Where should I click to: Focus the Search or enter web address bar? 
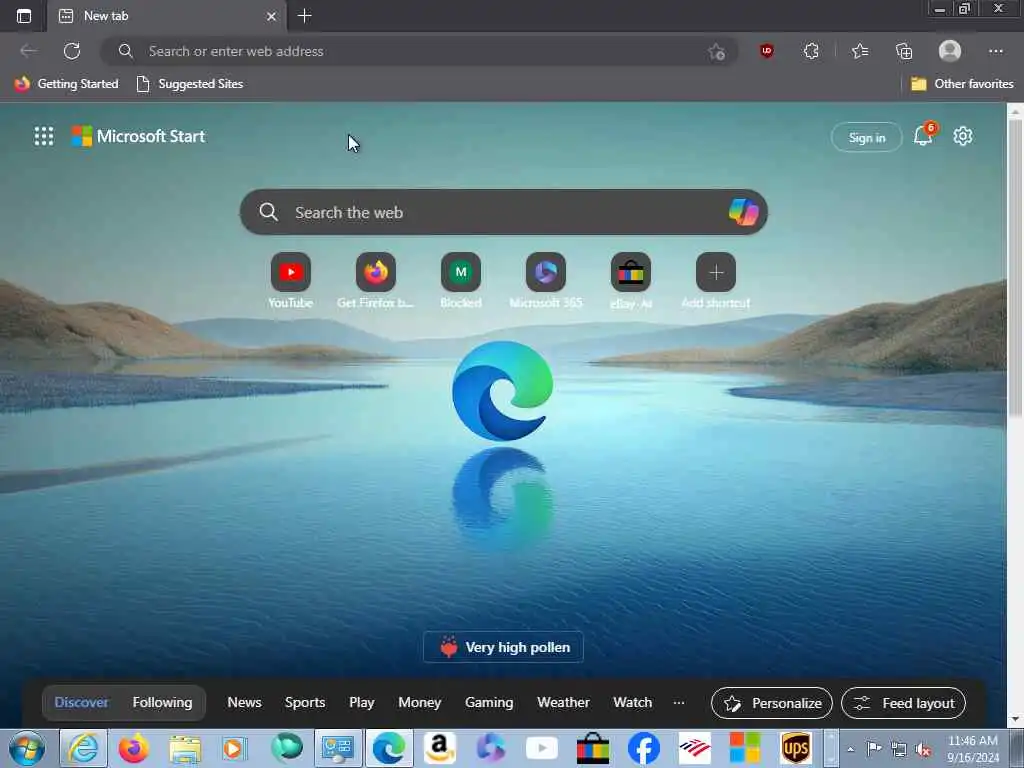tap(418, 51)
